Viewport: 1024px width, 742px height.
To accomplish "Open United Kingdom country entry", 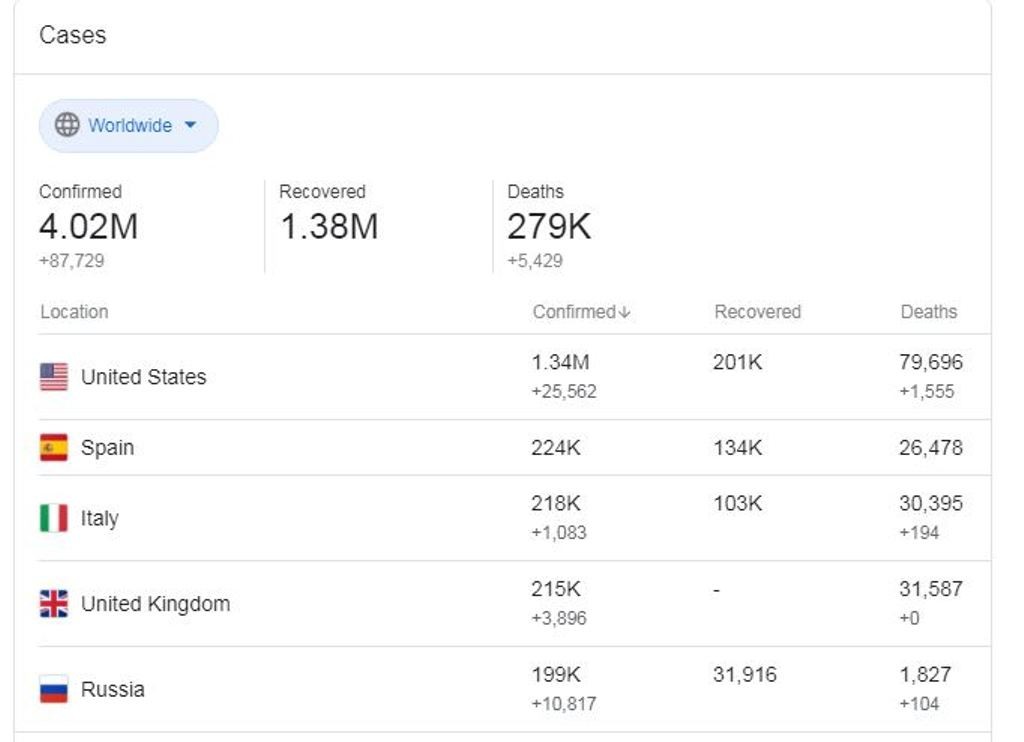I will coord(515,604).
